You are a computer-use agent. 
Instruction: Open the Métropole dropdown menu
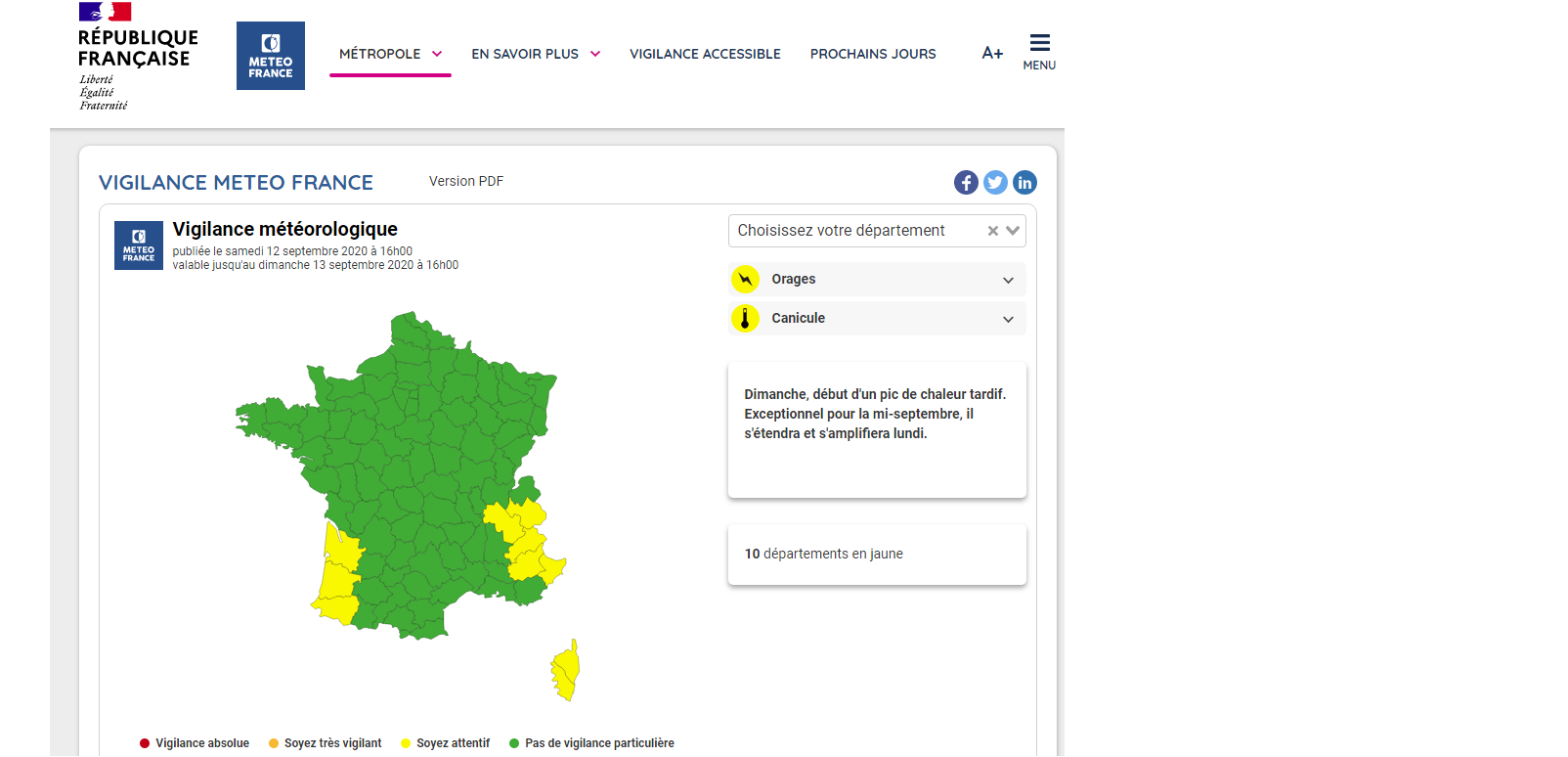point(390,54)
